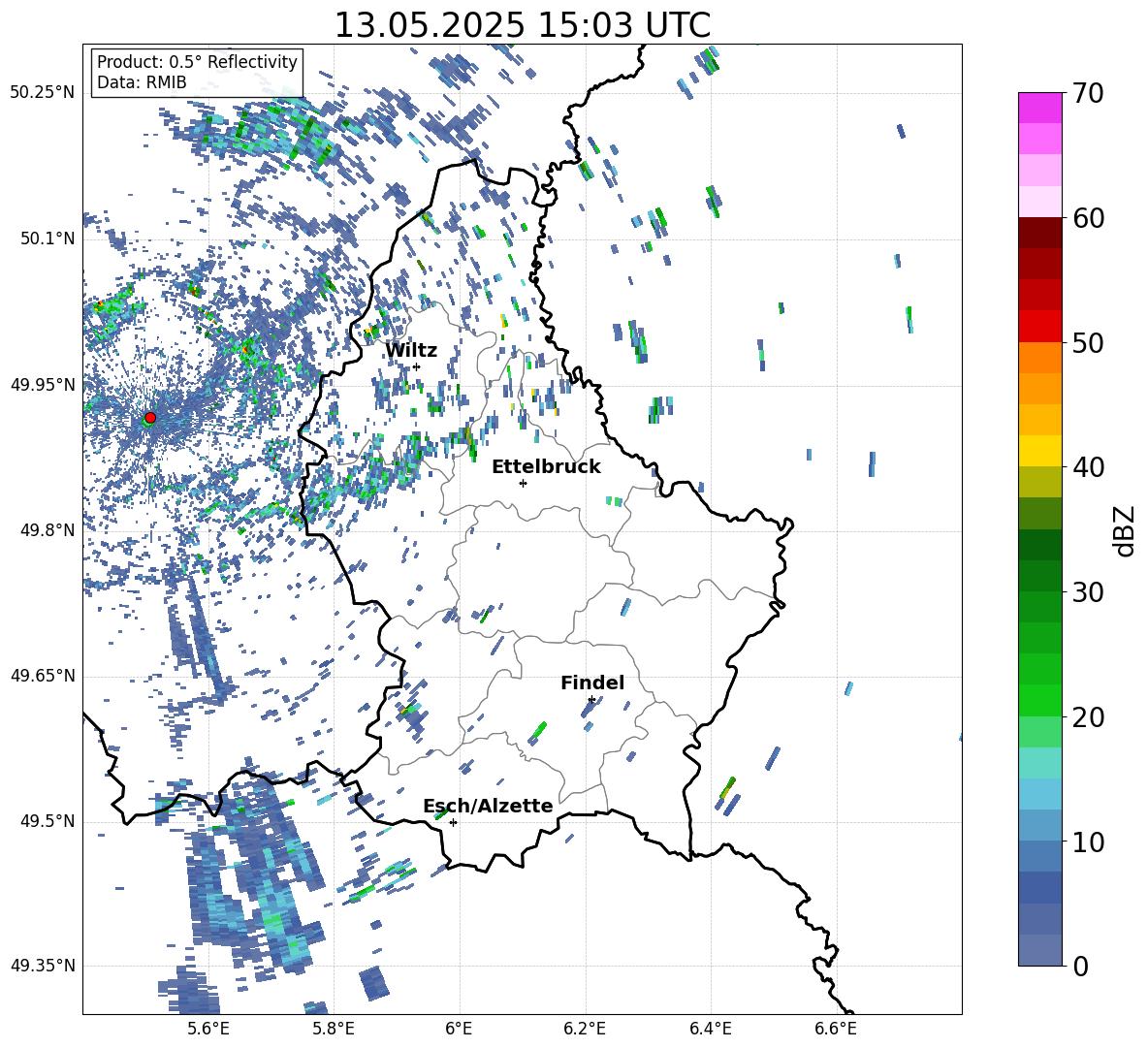
Task: Click the Wiltz station cross marker
Action: tap(417, 366)
